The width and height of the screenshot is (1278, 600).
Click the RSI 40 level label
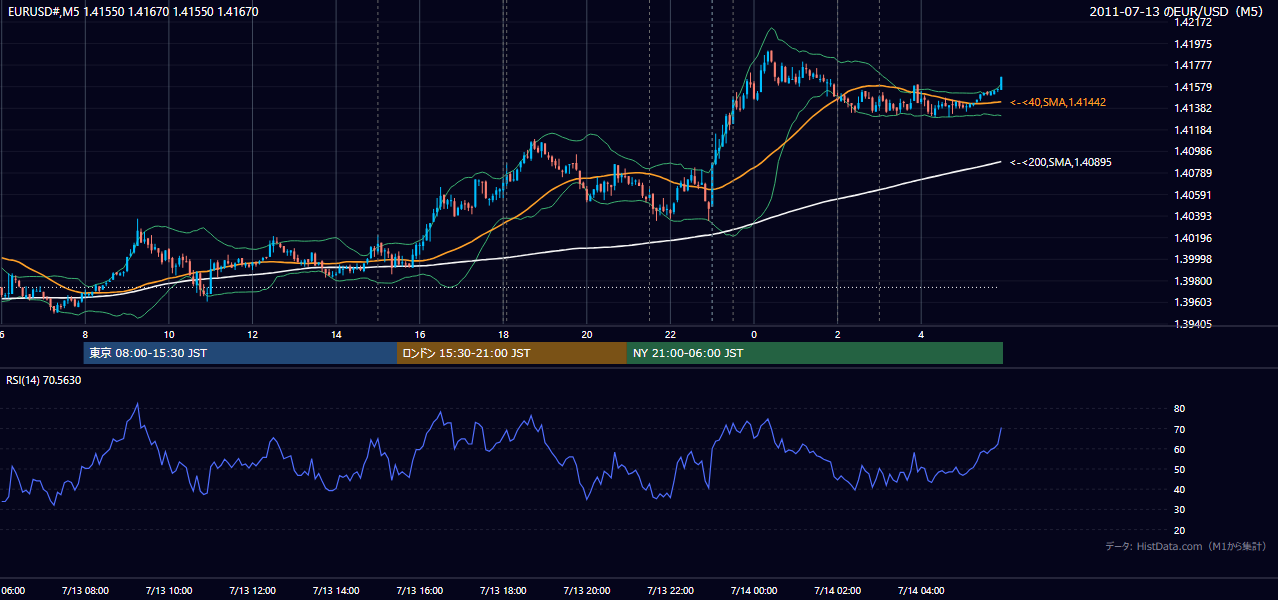click(x=1179, y=490)
